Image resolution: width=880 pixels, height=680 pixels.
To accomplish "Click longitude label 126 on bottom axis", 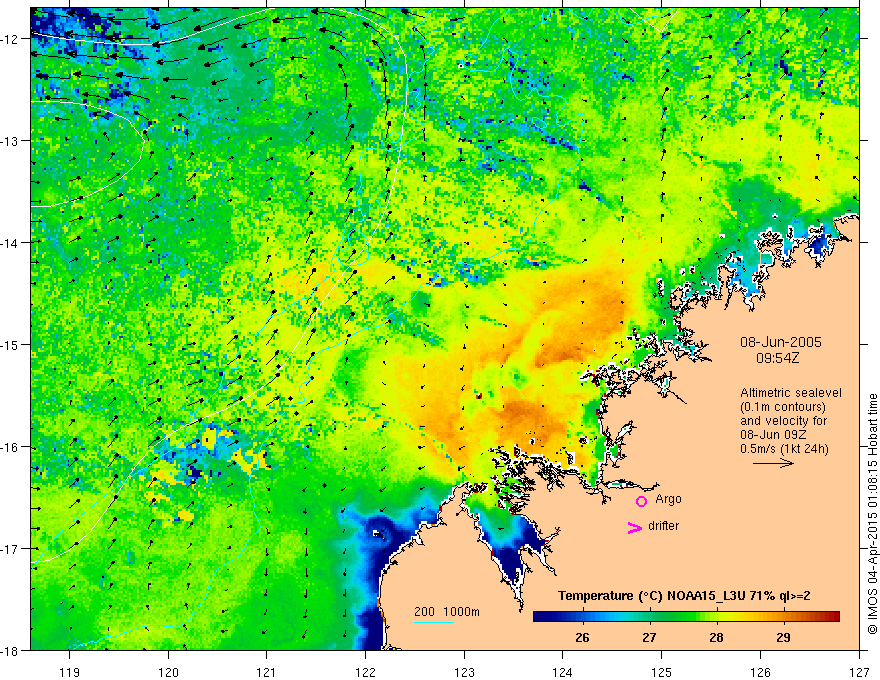I will [x=760, y=672].
